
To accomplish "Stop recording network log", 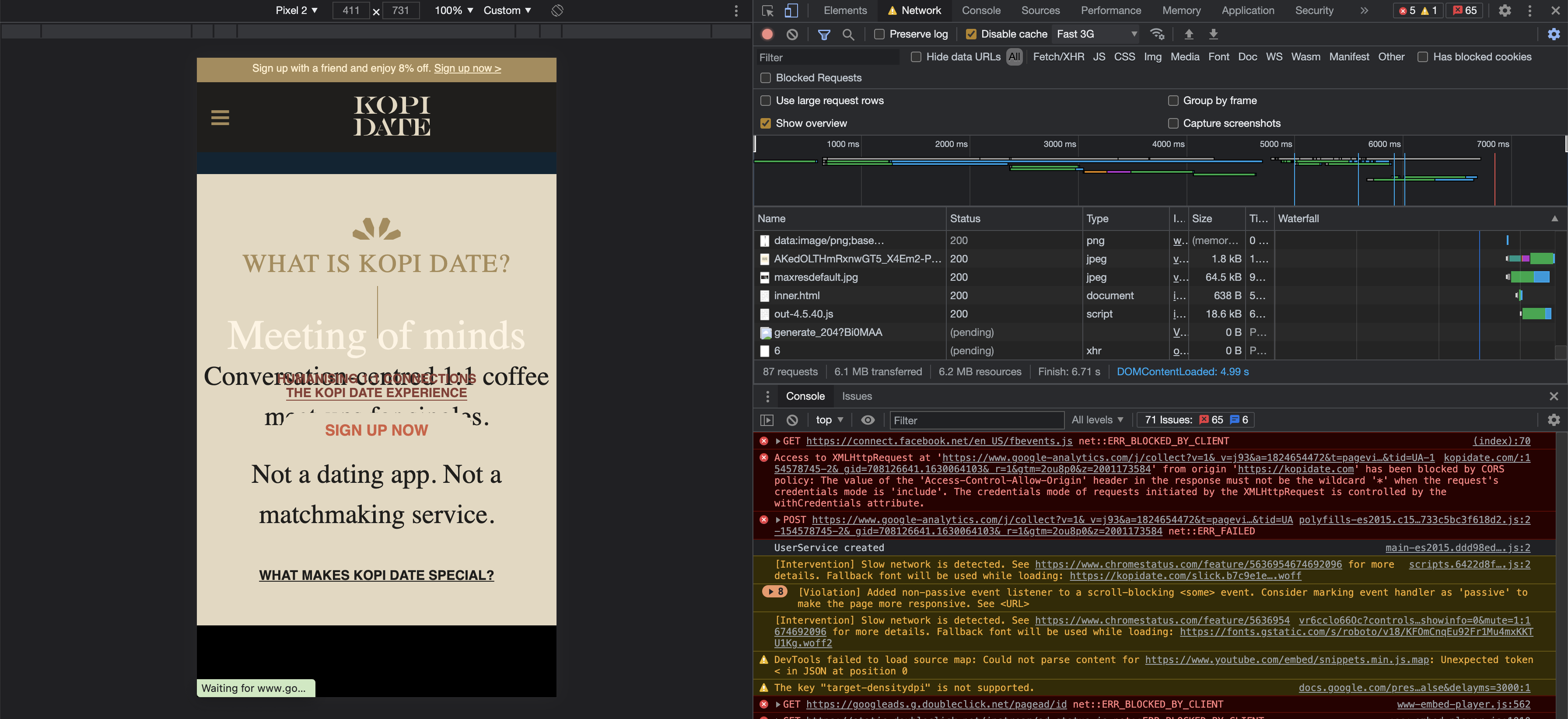I will pyautogui.click(x=767, y=34).
